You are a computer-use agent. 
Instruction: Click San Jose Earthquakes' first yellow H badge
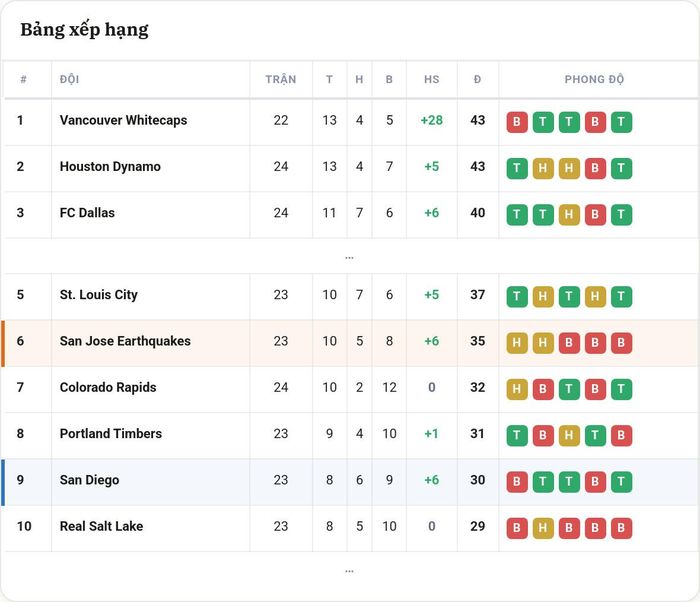517,343
